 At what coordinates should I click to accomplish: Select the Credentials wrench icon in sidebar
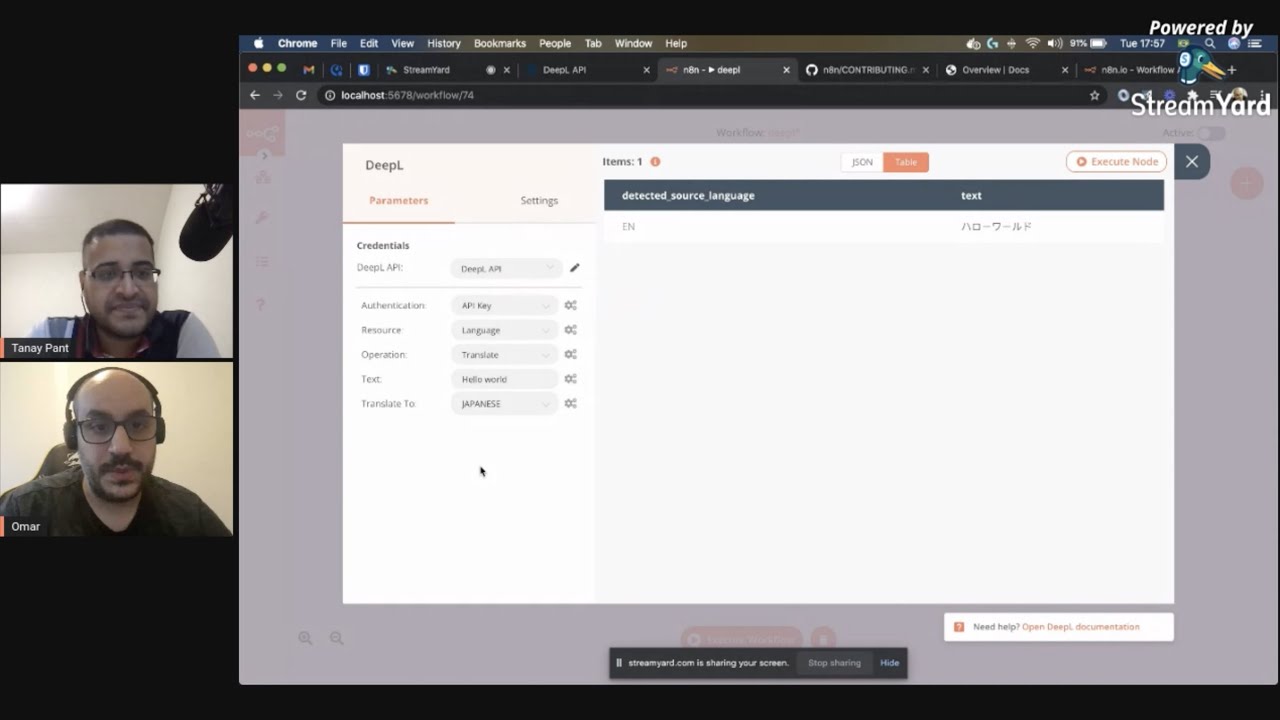[x=261, y=218]
